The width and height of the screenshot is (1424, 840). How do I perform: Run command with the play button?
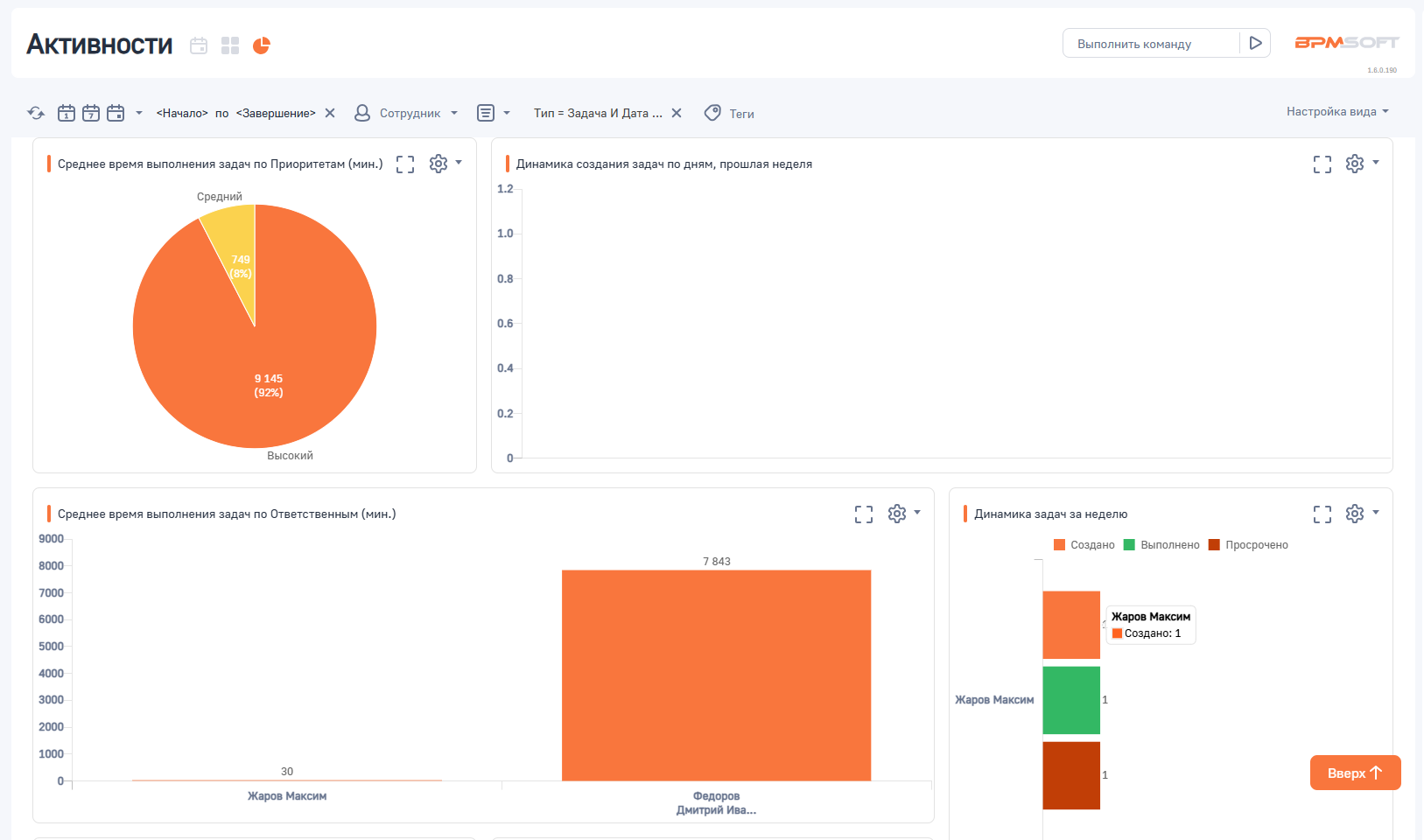point(1255,43)
